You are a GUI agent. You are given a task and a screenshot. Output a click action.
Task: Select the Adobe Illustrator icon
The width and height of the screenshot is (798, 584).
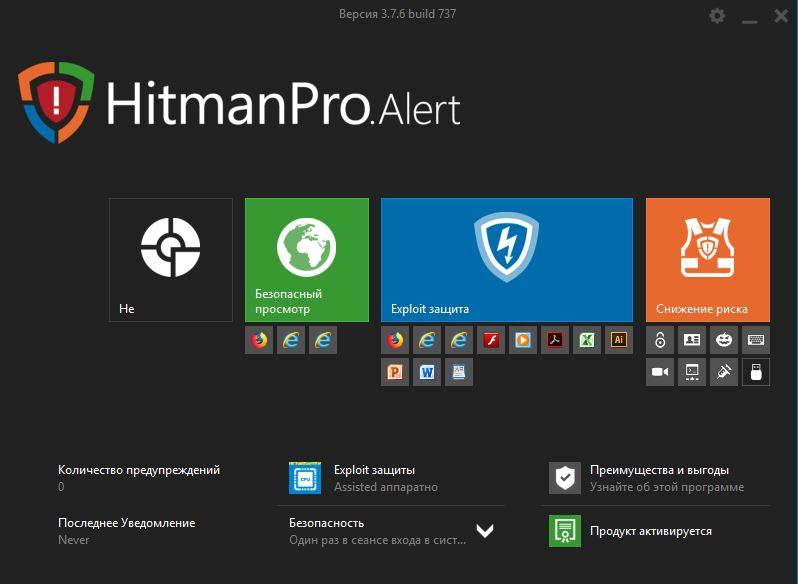coord(619,340)
